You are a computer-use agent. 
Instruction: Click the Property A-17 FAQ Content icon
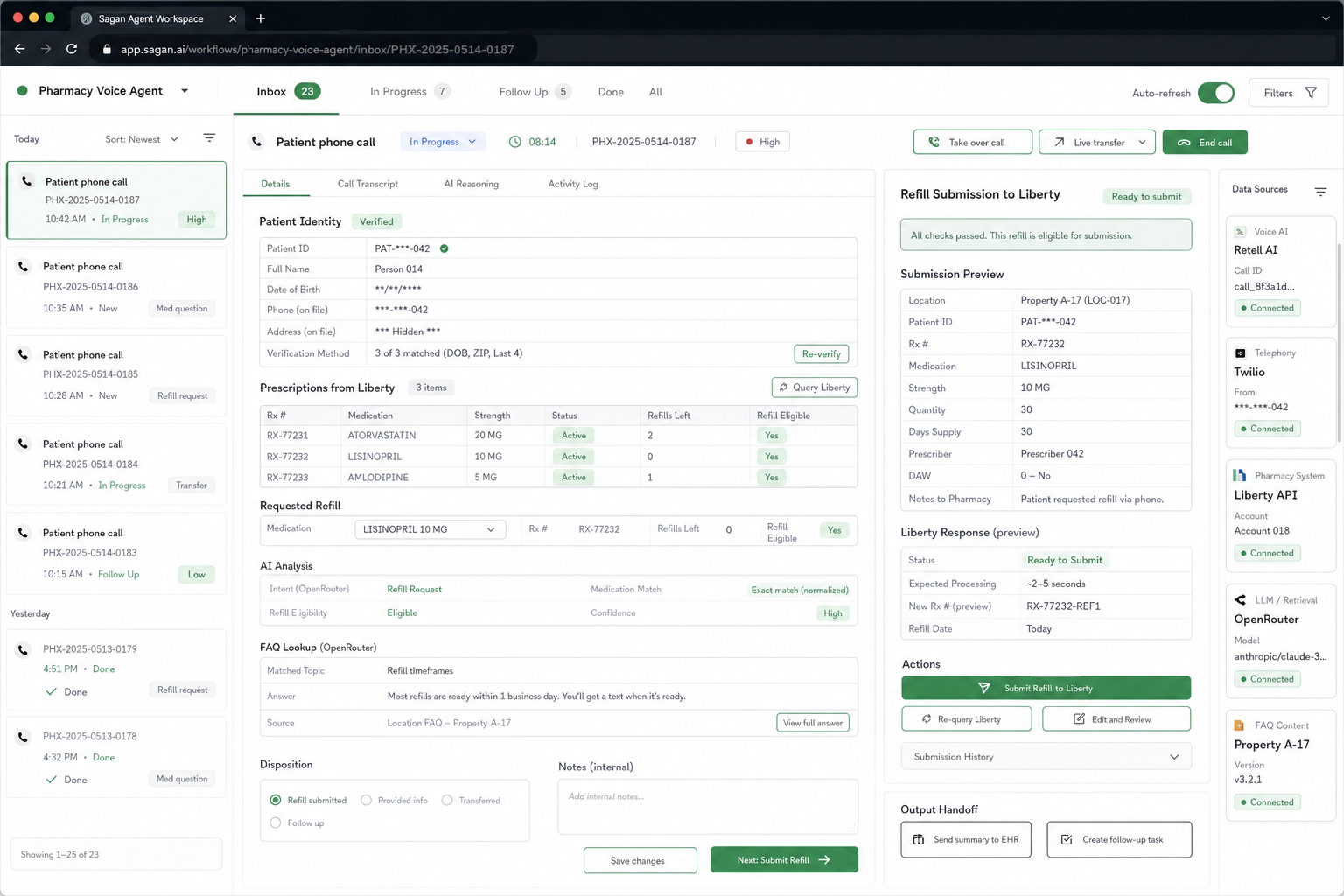click(1239, 725)
